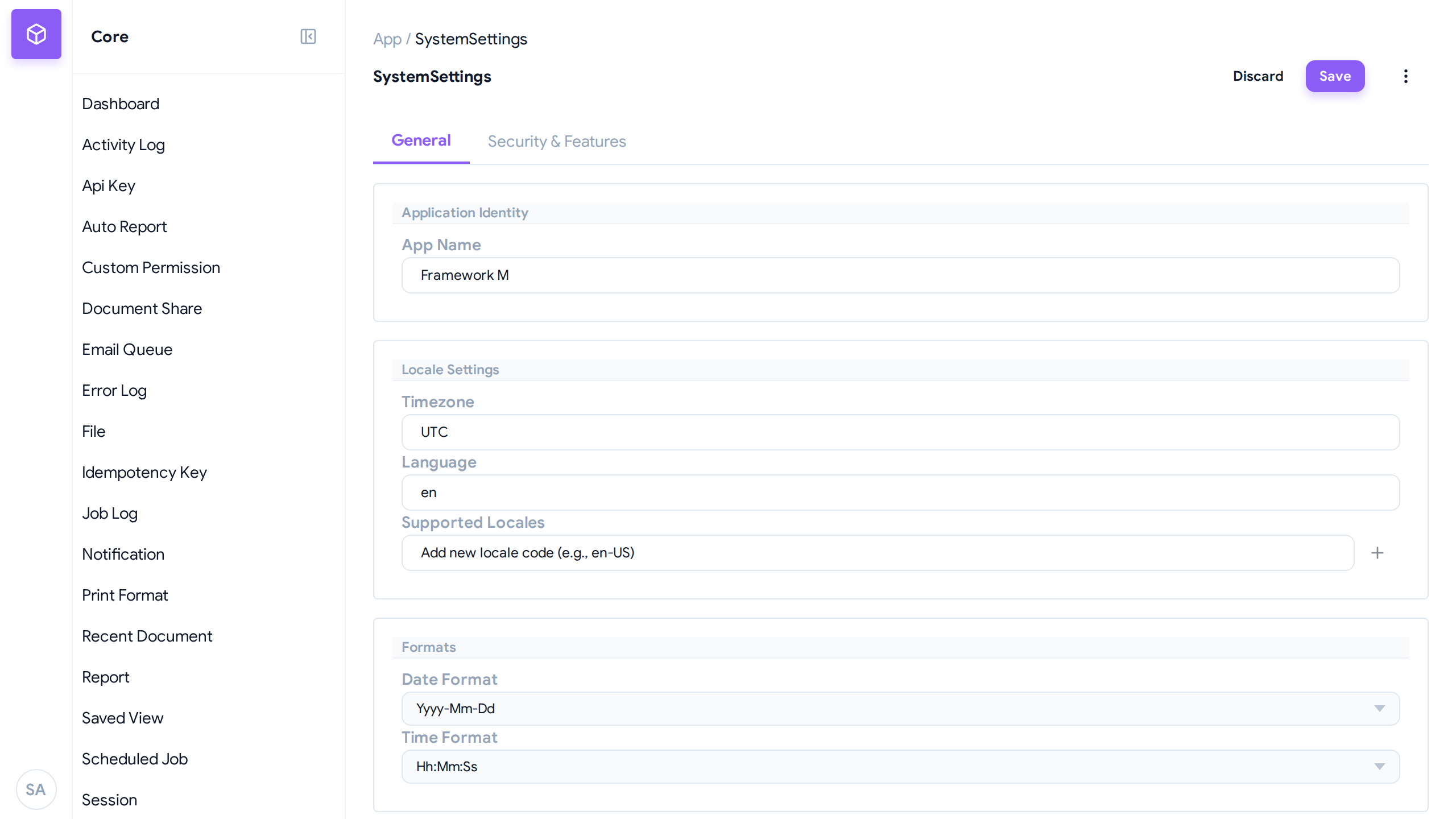Open the three-dot more options menu
Viewport: 1456px width, 819px height.
(1406, 76)
